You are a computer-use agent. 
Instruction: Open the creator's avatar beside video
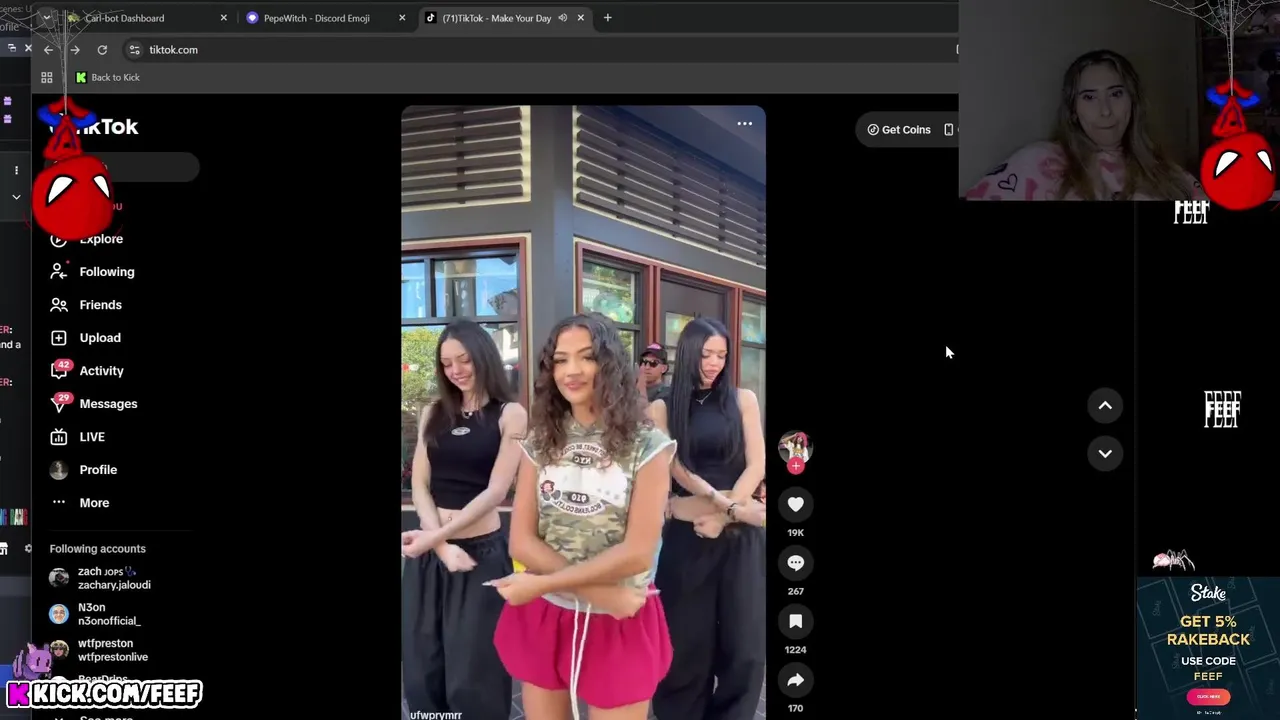795,446
